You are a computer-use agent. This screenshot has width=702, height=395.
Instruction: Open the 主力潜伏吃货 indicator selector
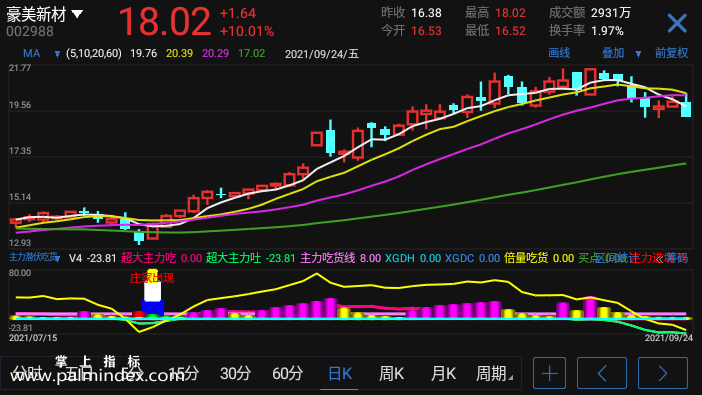click(34, 257)
